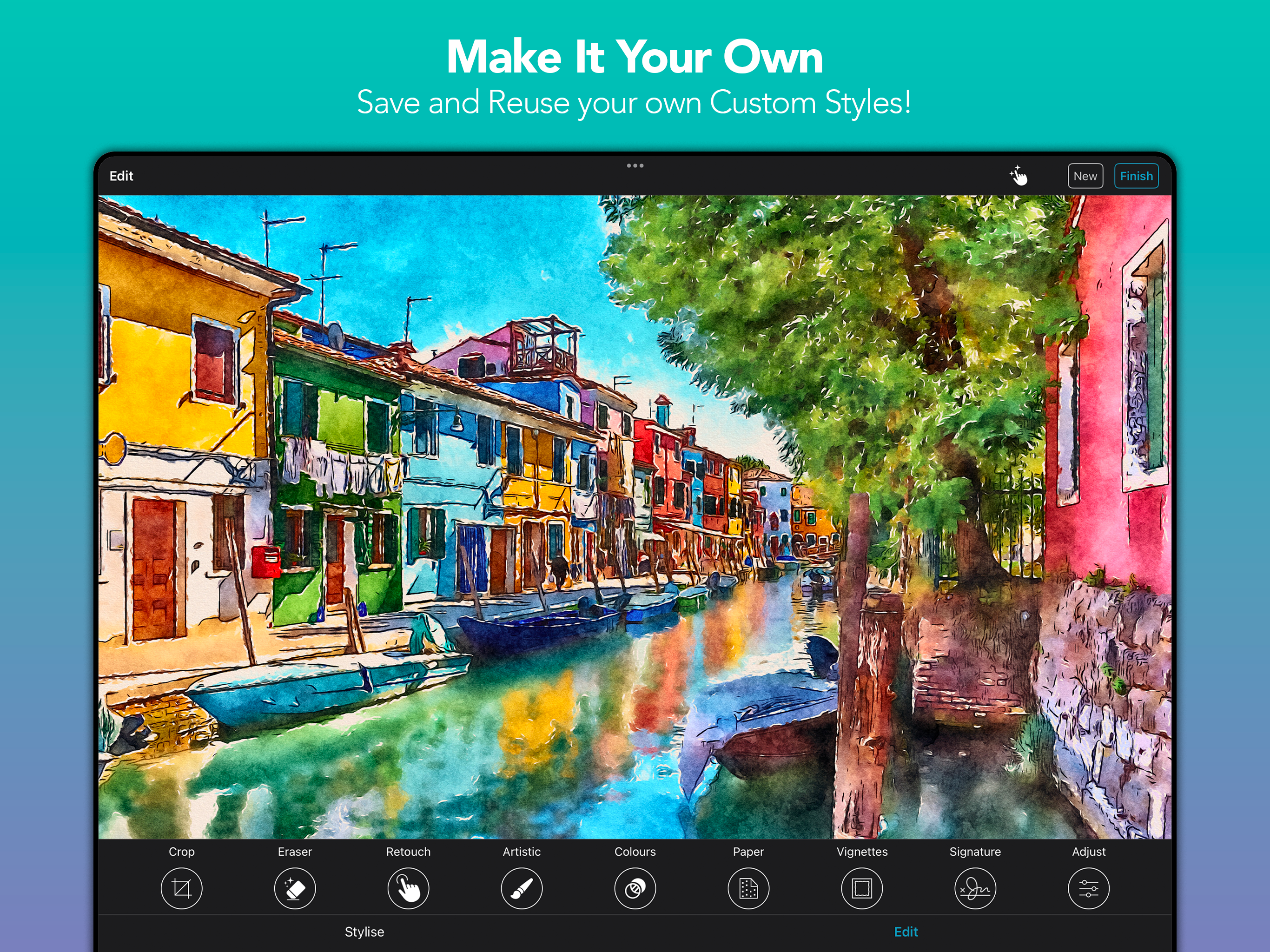The height and width of the screenshot is (952, 1270).
Task: Open the Paper texture options
Action: pyautogui.click(x=748, y=888)
